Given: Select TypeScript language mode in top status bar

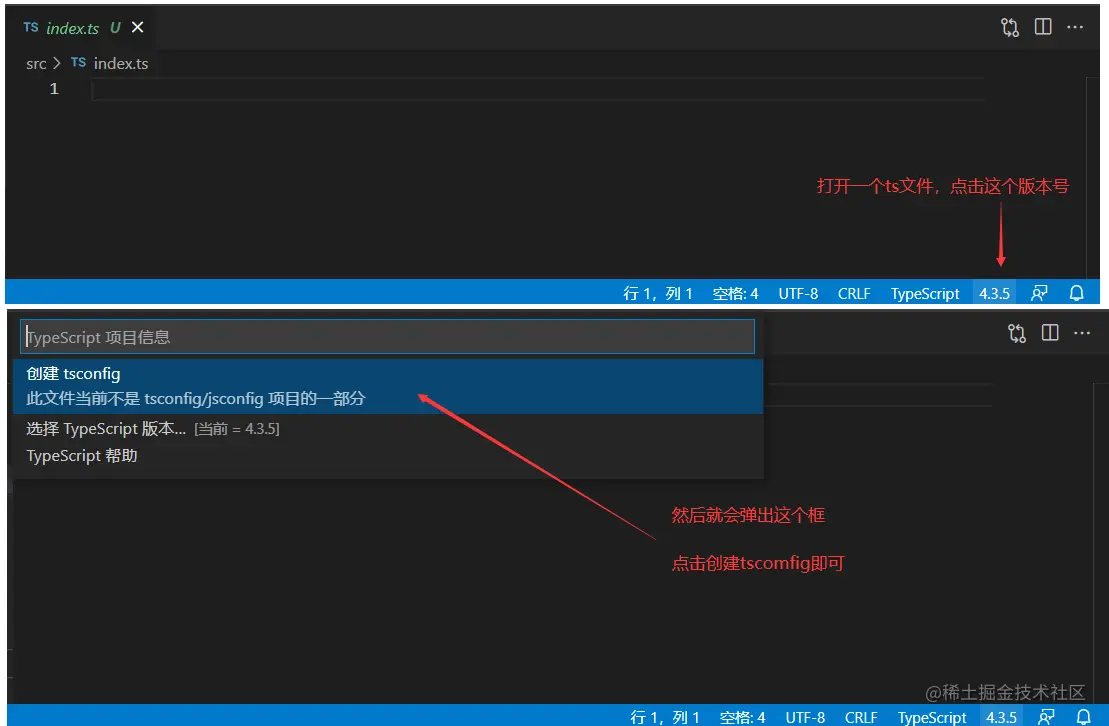Looking at the screenshot, I should [x=924, y=293].
